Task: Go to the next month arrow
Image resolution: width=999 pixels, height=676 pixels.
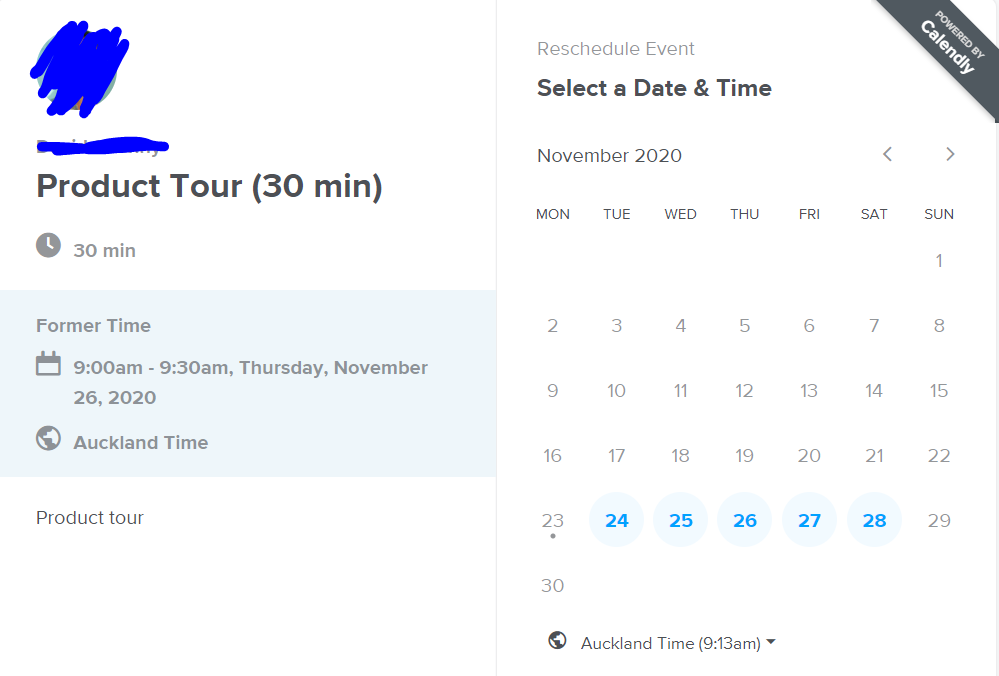Action: [x=950, y=154]
